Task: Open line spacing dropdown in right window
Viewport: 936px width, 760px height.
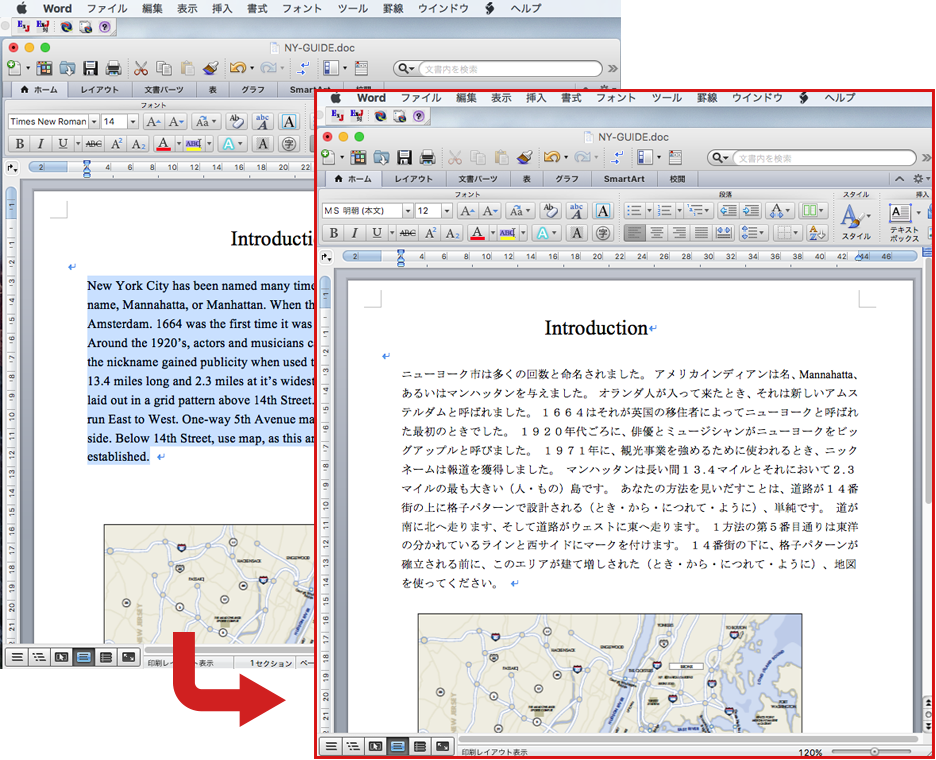Action: pos(753,233)
